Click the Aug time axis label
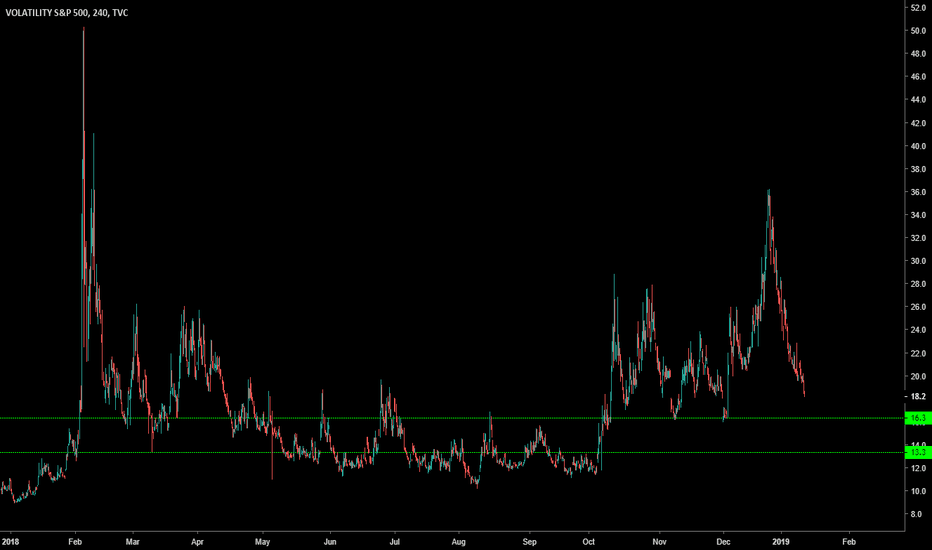This screenshot has height=550, width=932. click(x=458, y=542)
